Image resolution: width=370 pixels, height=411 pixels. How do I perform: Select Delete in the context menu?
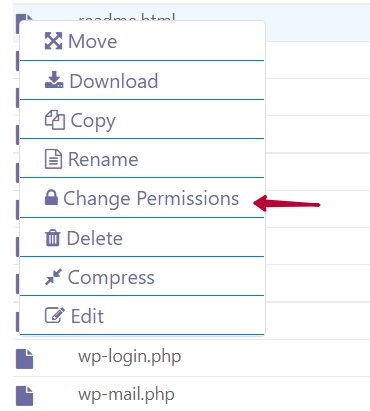pyautogui.click(x=142, y=238)
